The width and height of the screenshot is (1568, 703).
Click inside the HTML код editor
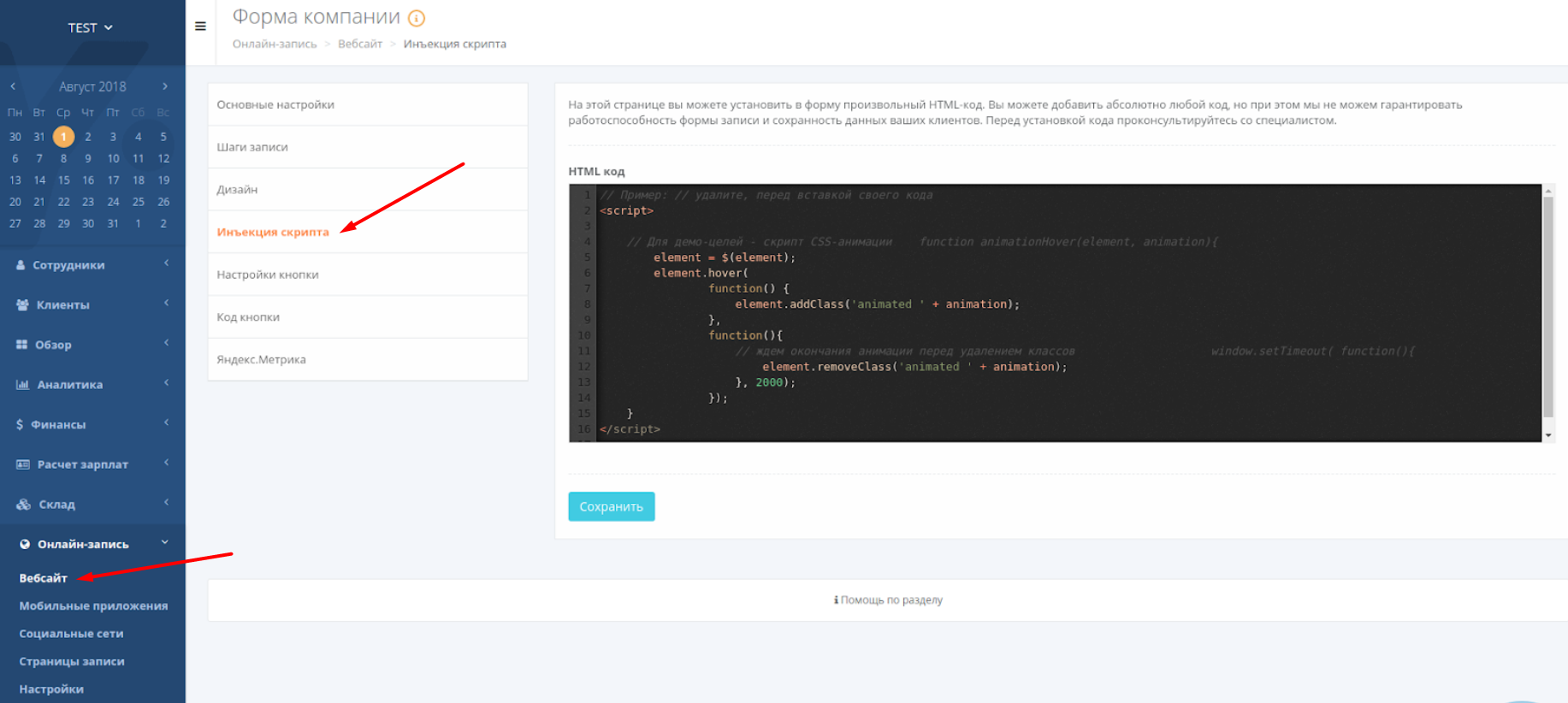click(1055, 313)
